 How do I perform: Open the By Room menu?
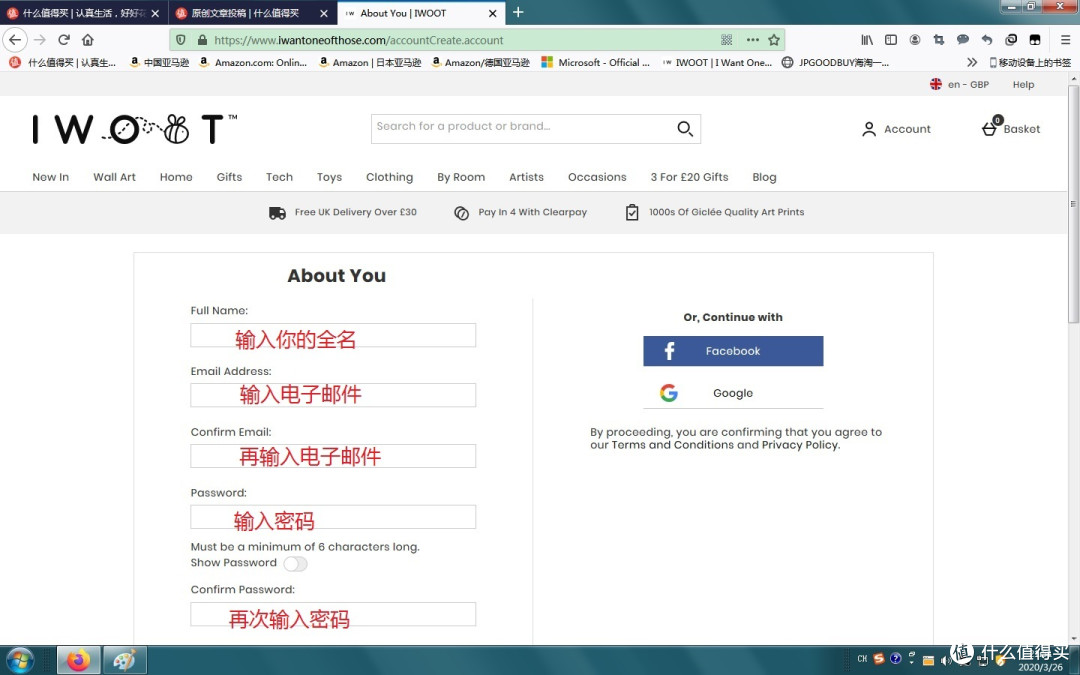pyautogui.click(x=461, y=177)
